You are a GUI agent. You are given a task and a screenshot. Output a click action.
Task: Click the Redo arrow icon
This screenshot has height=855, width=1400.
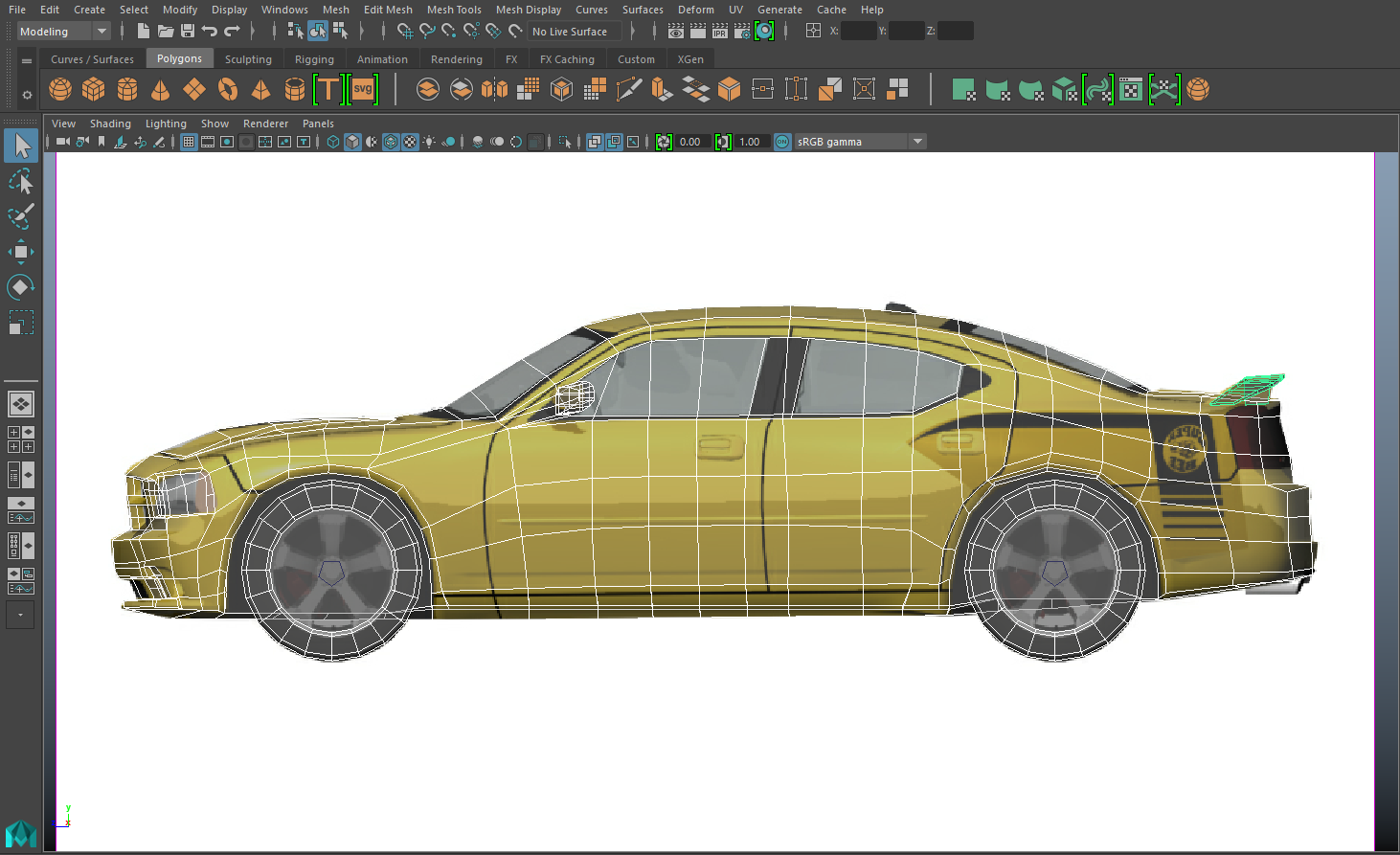click(x=232, y=32)
